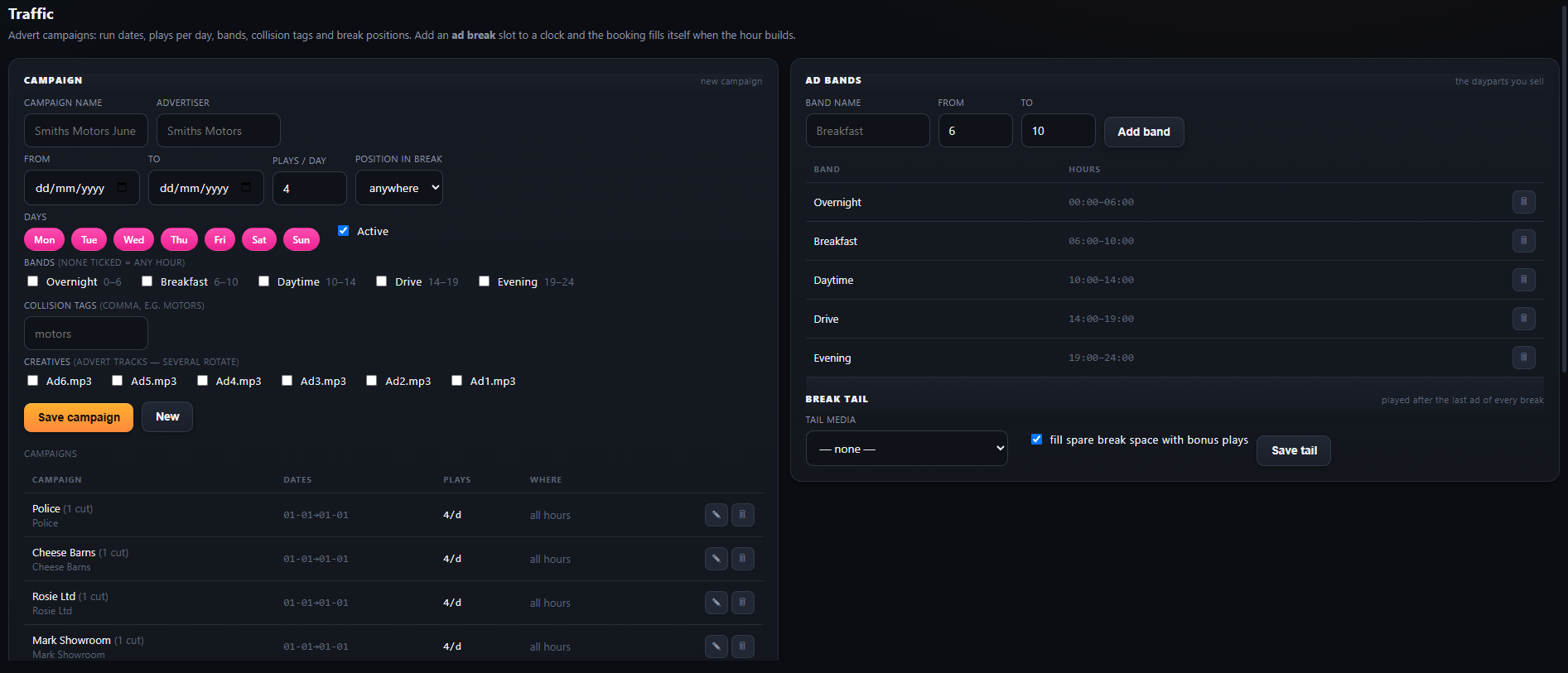Focus the Collision Tags field
1568x673 pixels.
86,334
